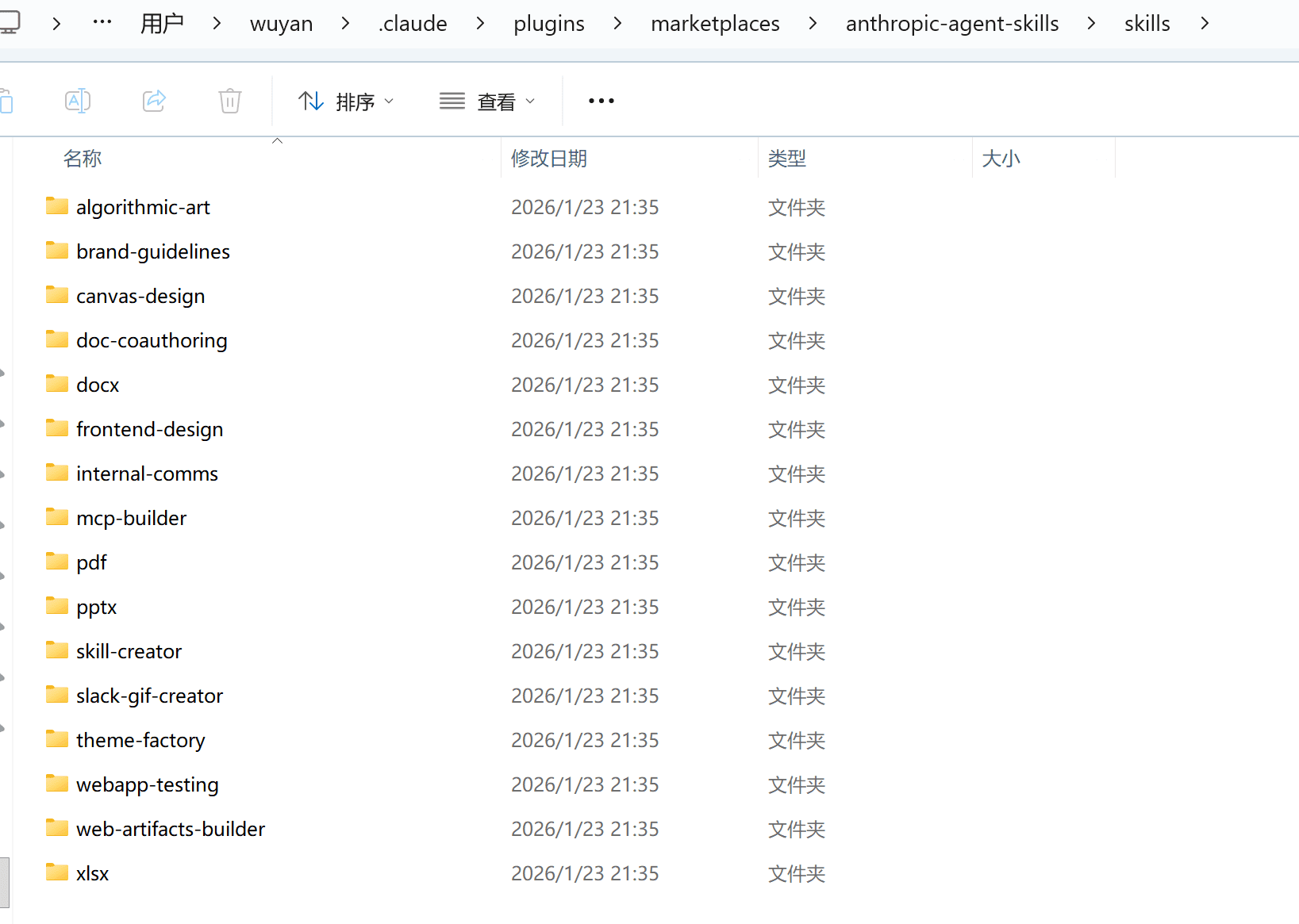
Task: Go to anthropic-agent-skills breadcrumb segment
Action: (x=951, y=24)
